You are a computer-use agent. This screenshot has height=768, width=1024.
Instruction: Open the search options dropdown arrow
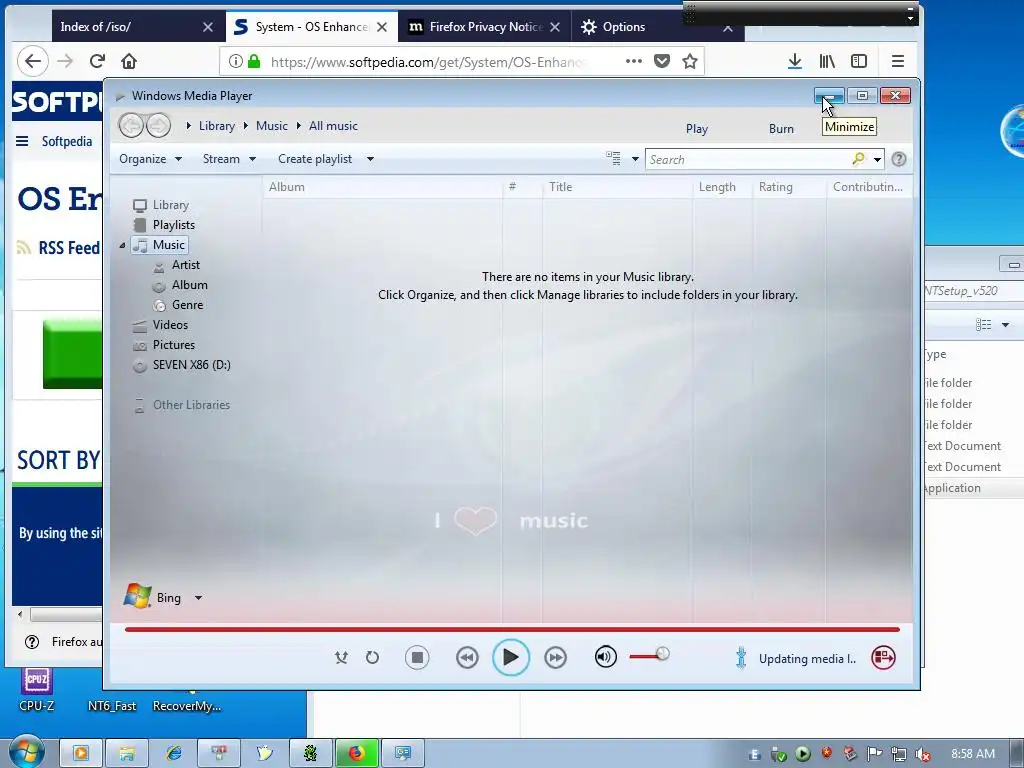(877, 159)
